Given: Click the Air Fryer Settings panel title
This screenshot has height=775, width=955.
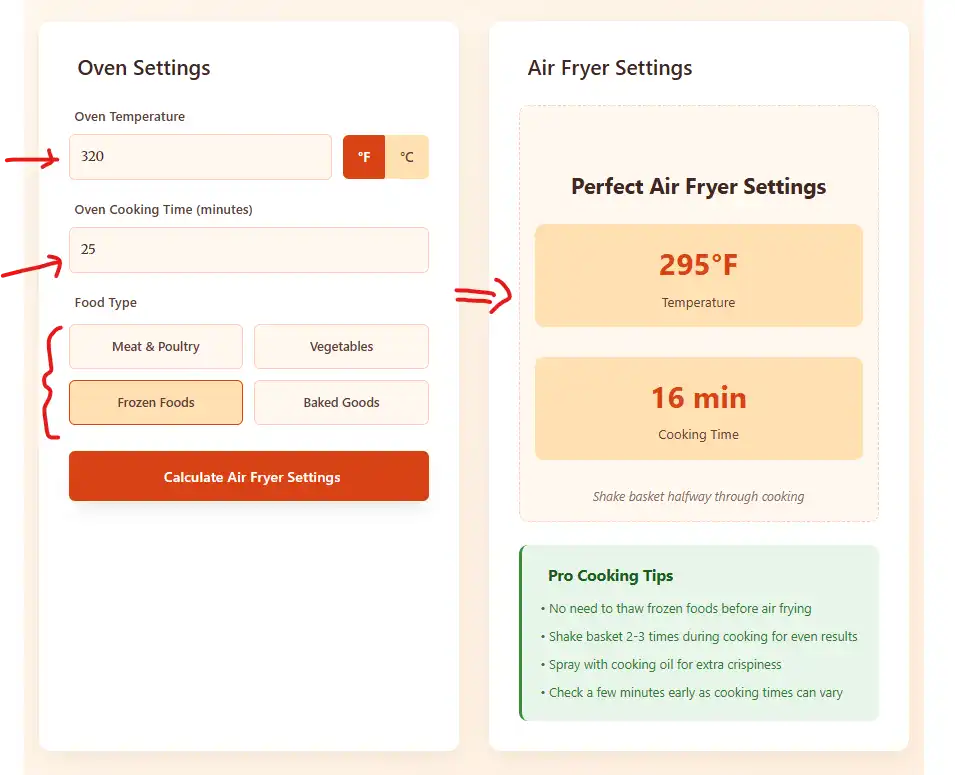Looking at the screenshot, I should pyautogui.click(x=610, y=68).
